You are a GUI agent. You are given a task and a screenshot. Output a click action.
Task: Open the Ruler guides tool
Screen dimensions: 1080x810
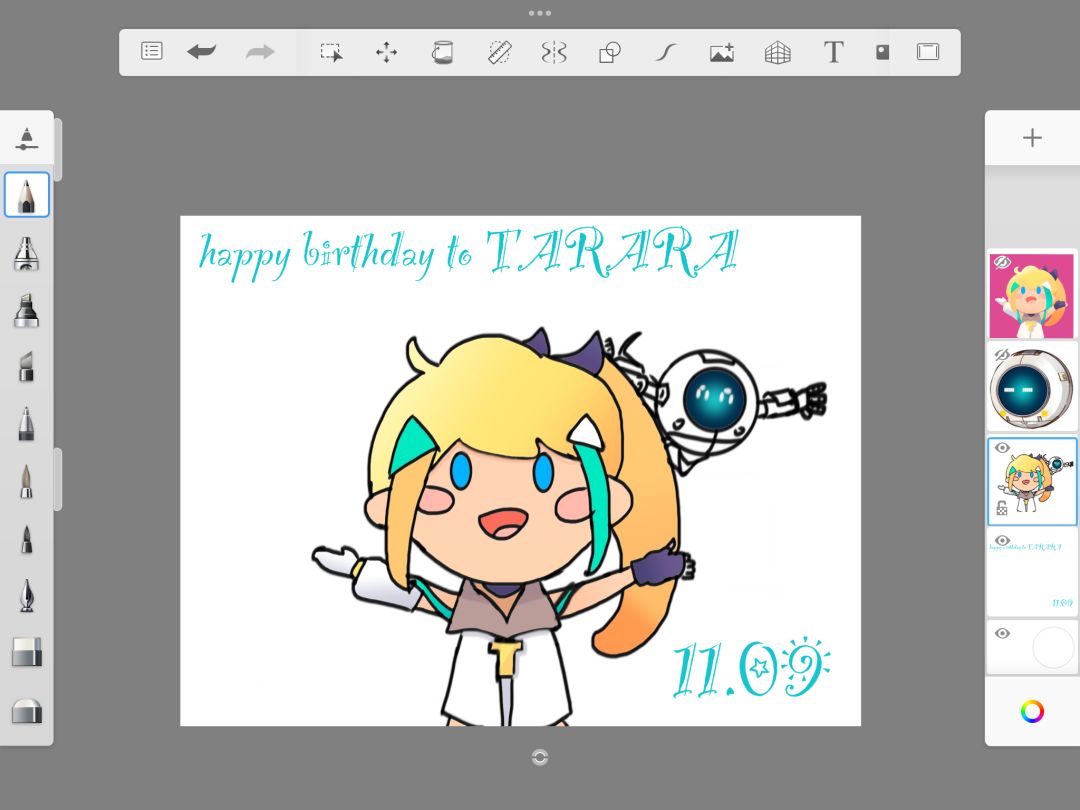click(499, 52)
